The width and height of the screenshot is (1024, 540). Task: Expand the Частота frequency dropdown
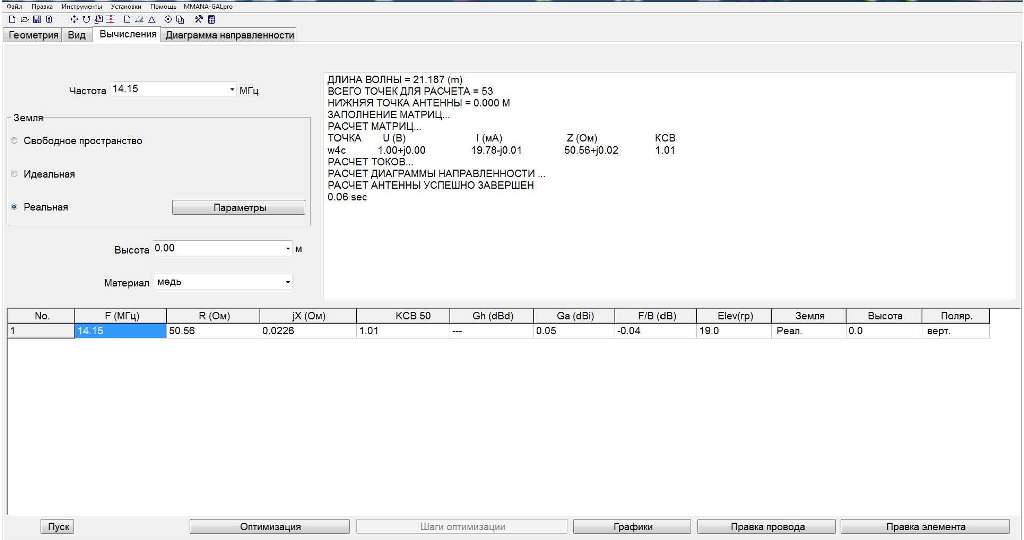tap(232, 89)
